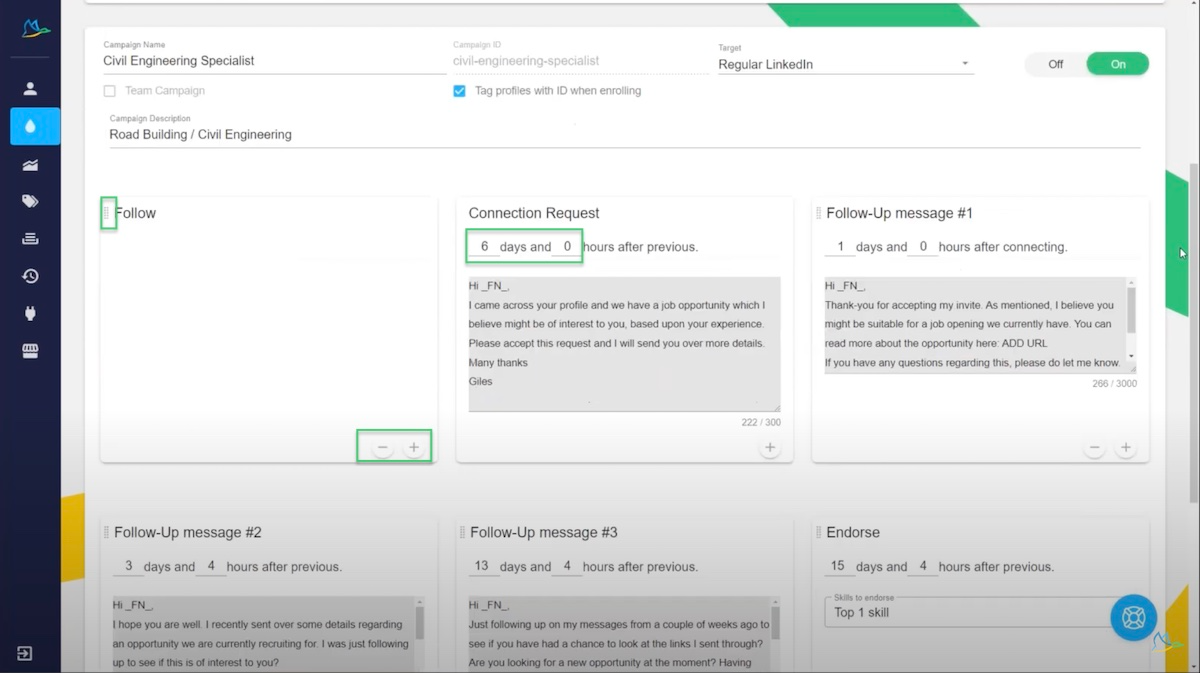Viewport: 1200px width, 673px height.
Task: Click the integrations plug icon
Action: (33, 313)
